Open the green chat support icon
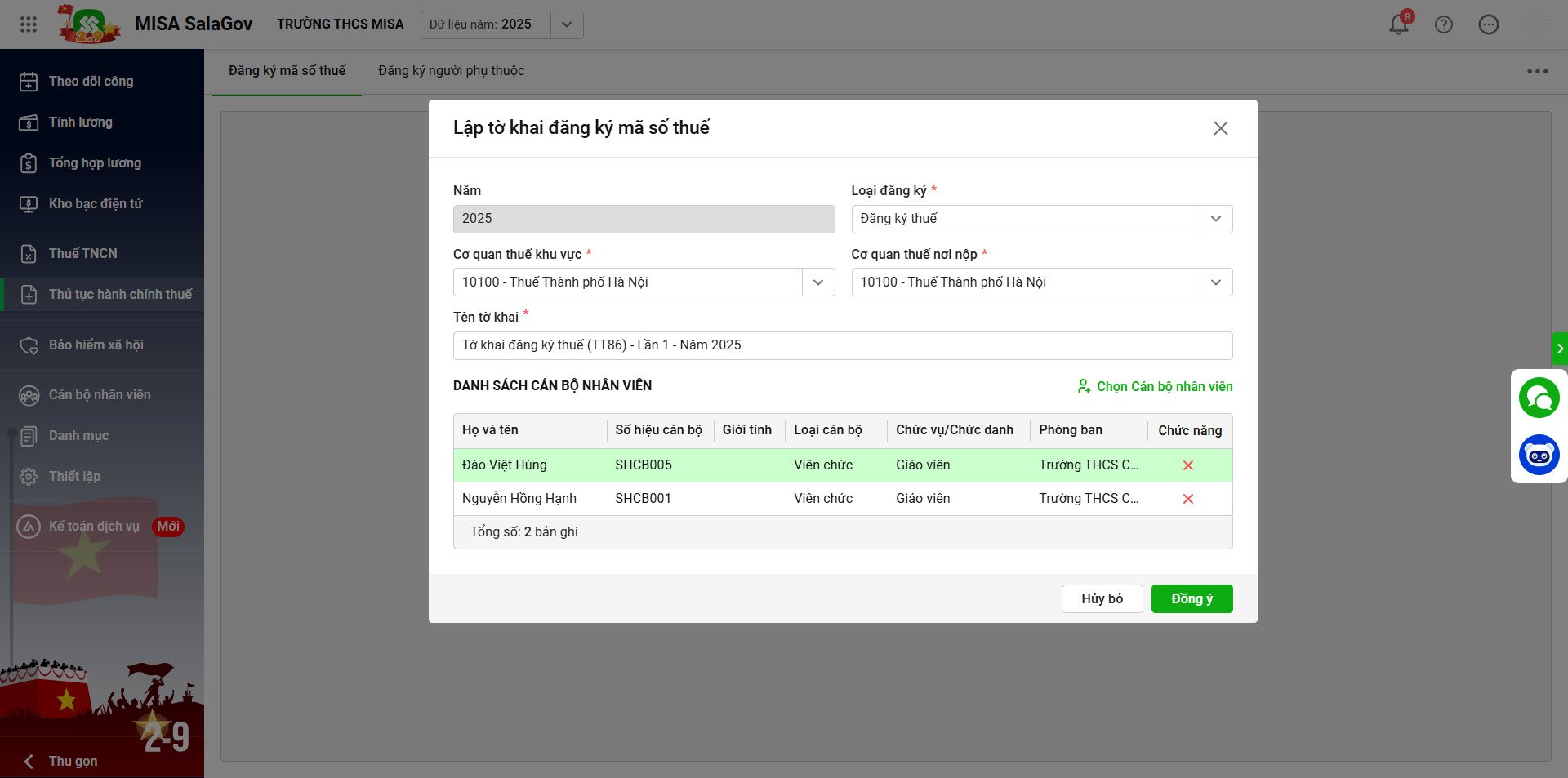Image resolution: width=1568 pixels, height=778 pixels. [x=1539, y=398]
